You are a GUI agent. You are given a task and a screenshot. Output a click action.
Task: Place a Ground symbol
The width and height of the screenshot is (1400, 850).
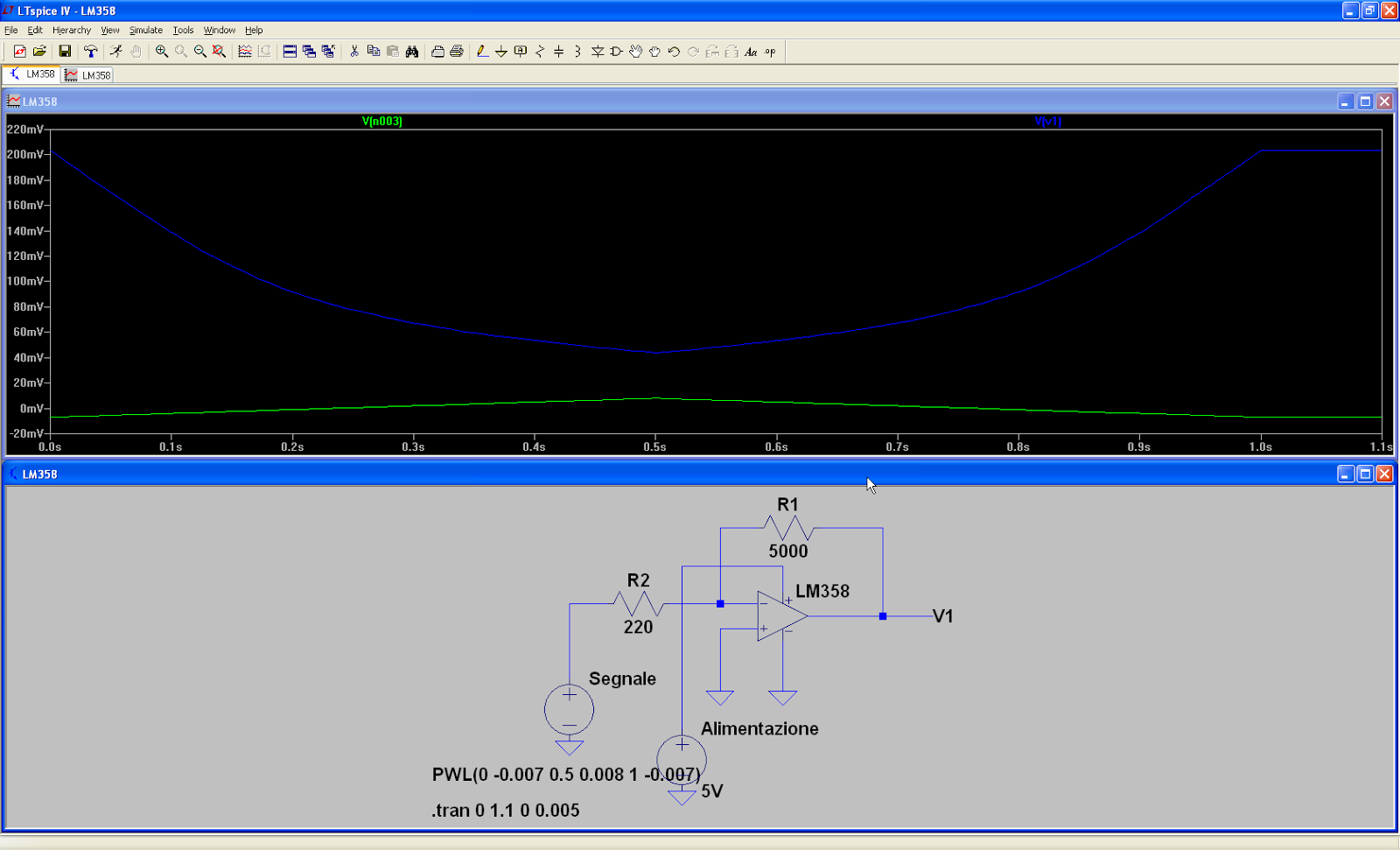[x=500, y=52]
